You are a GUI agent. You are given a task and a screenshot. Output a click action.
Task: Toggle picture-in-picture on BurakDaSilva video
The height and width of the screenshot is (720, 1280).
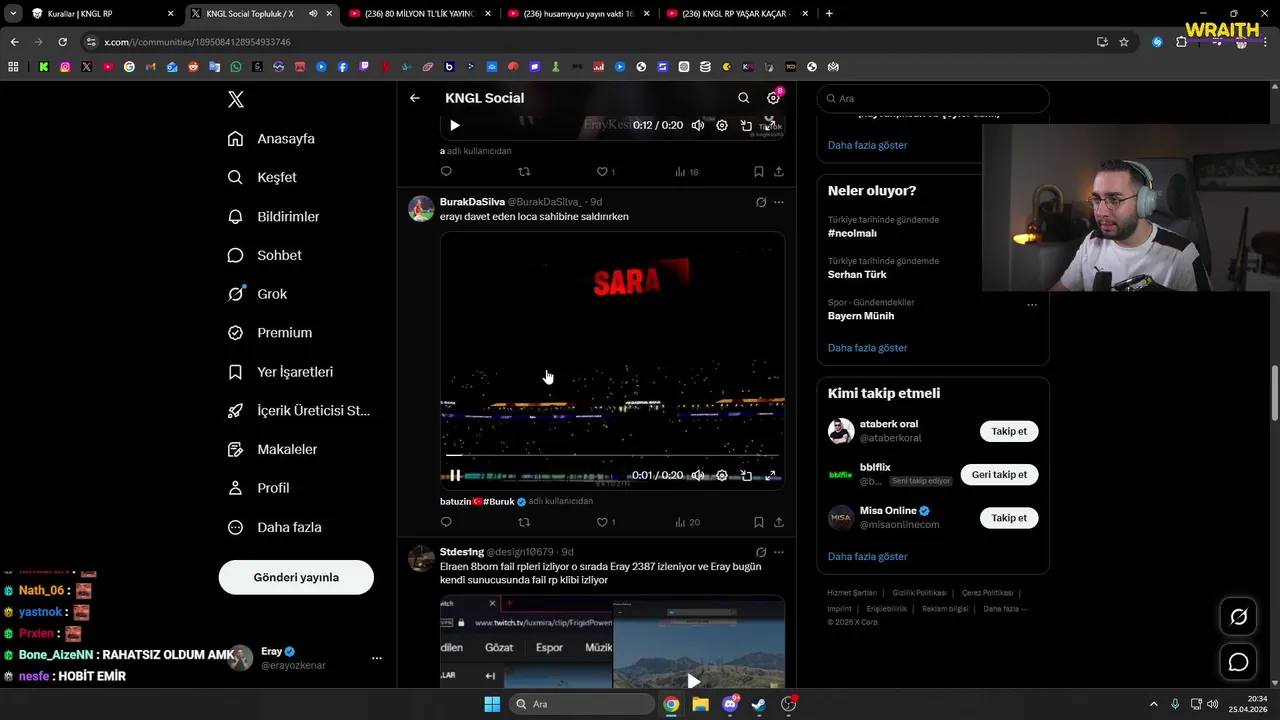[x=746, y=476]
